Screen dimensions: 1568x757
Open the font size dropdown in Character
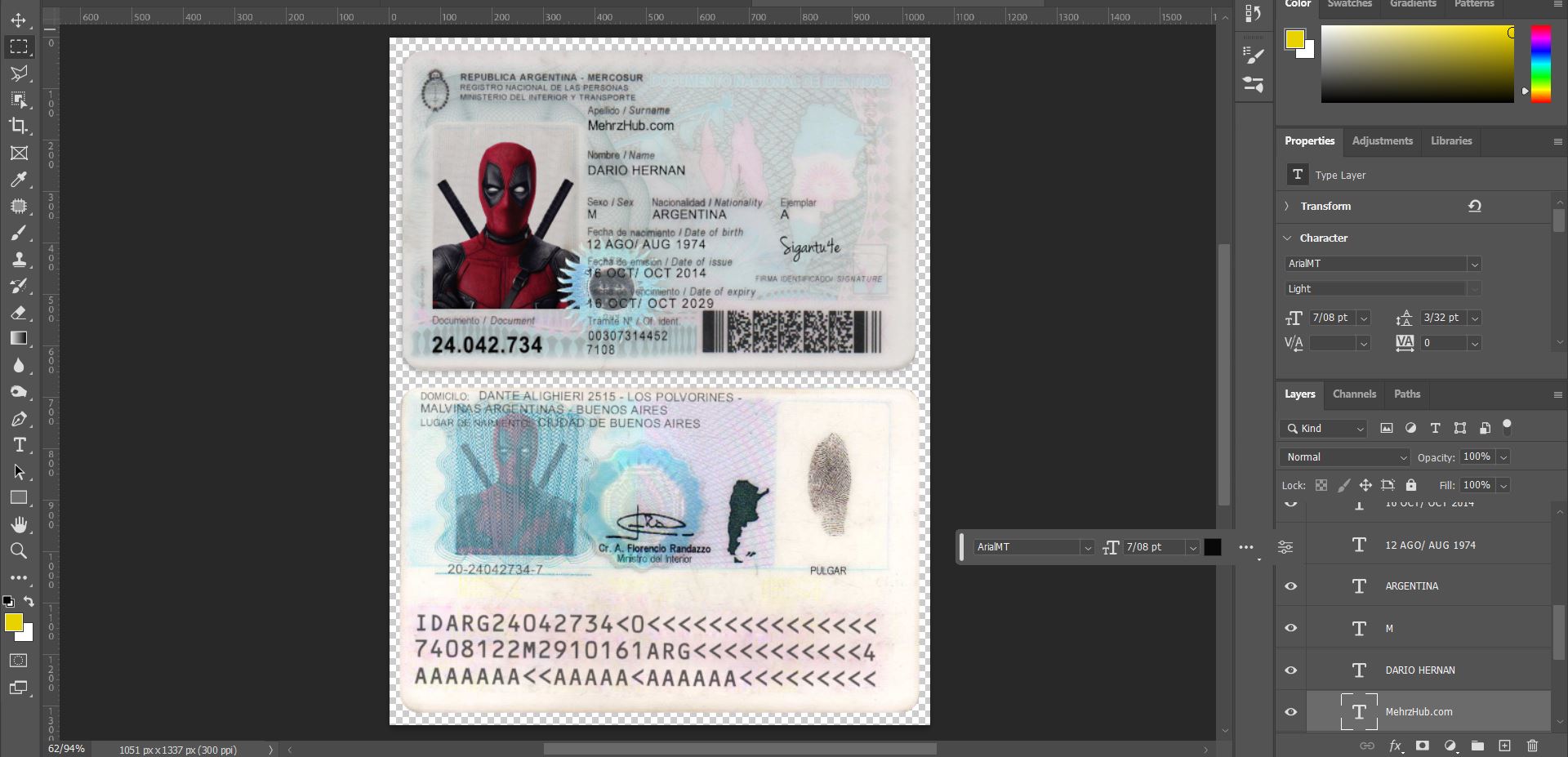pos(1363,318)
